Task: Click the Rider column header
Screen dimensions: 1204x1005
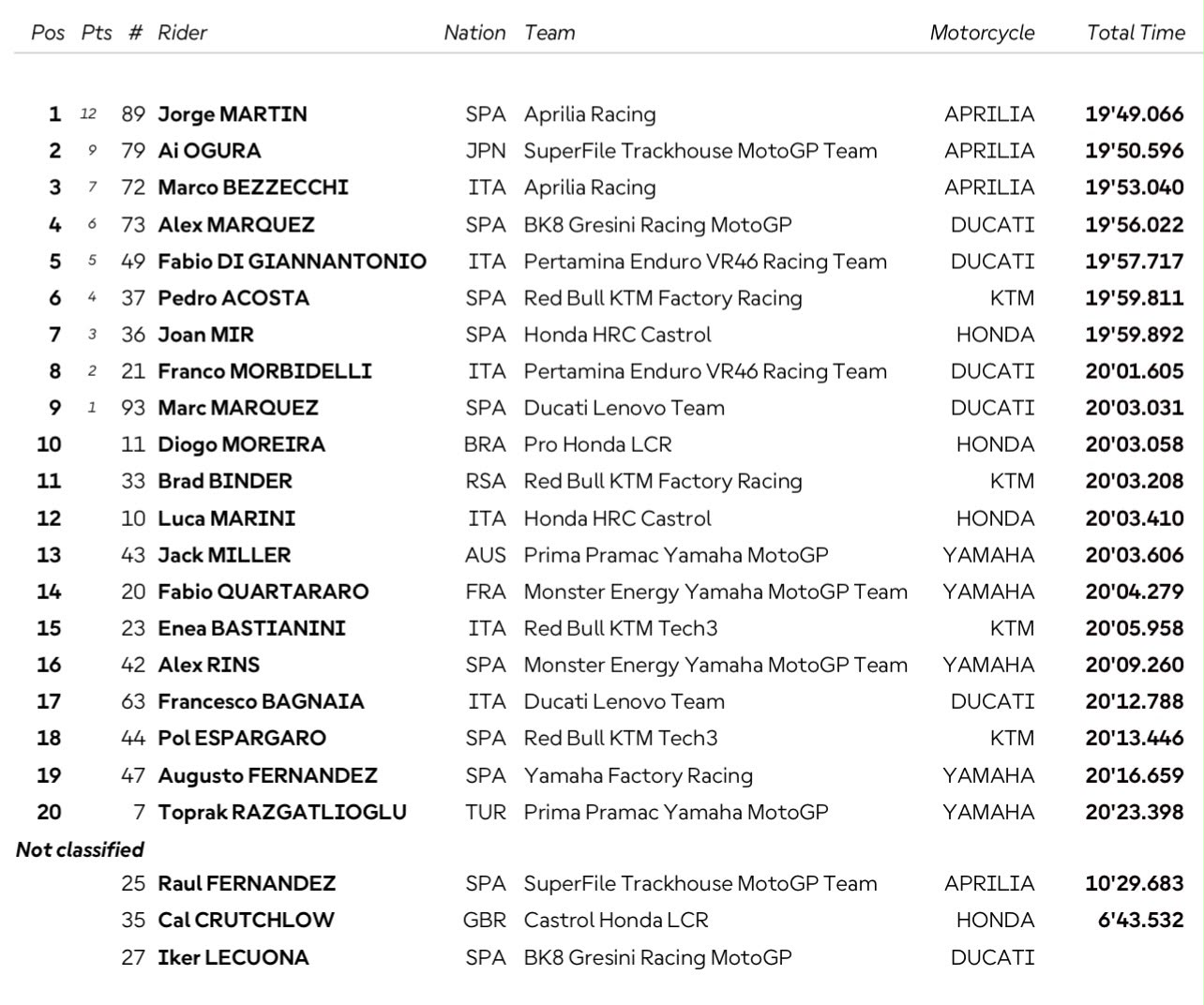Action: 182,33
